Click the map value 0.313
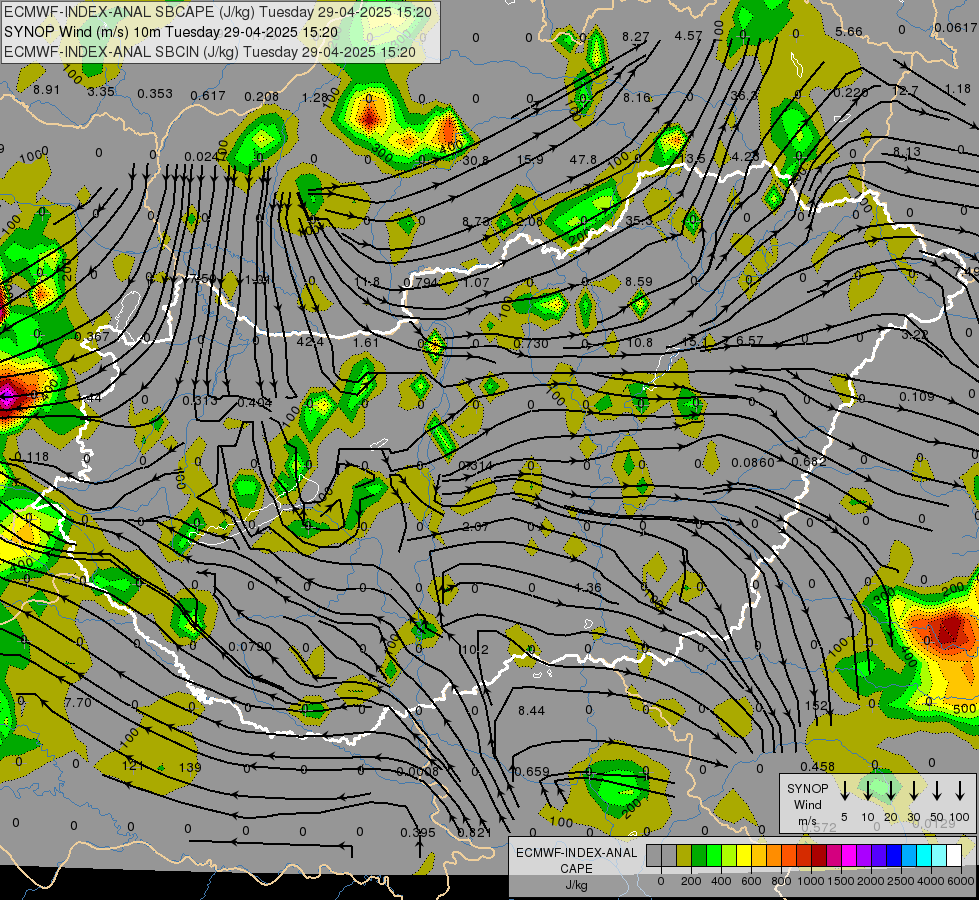The image size is (979, 900). tap(200, 400)
